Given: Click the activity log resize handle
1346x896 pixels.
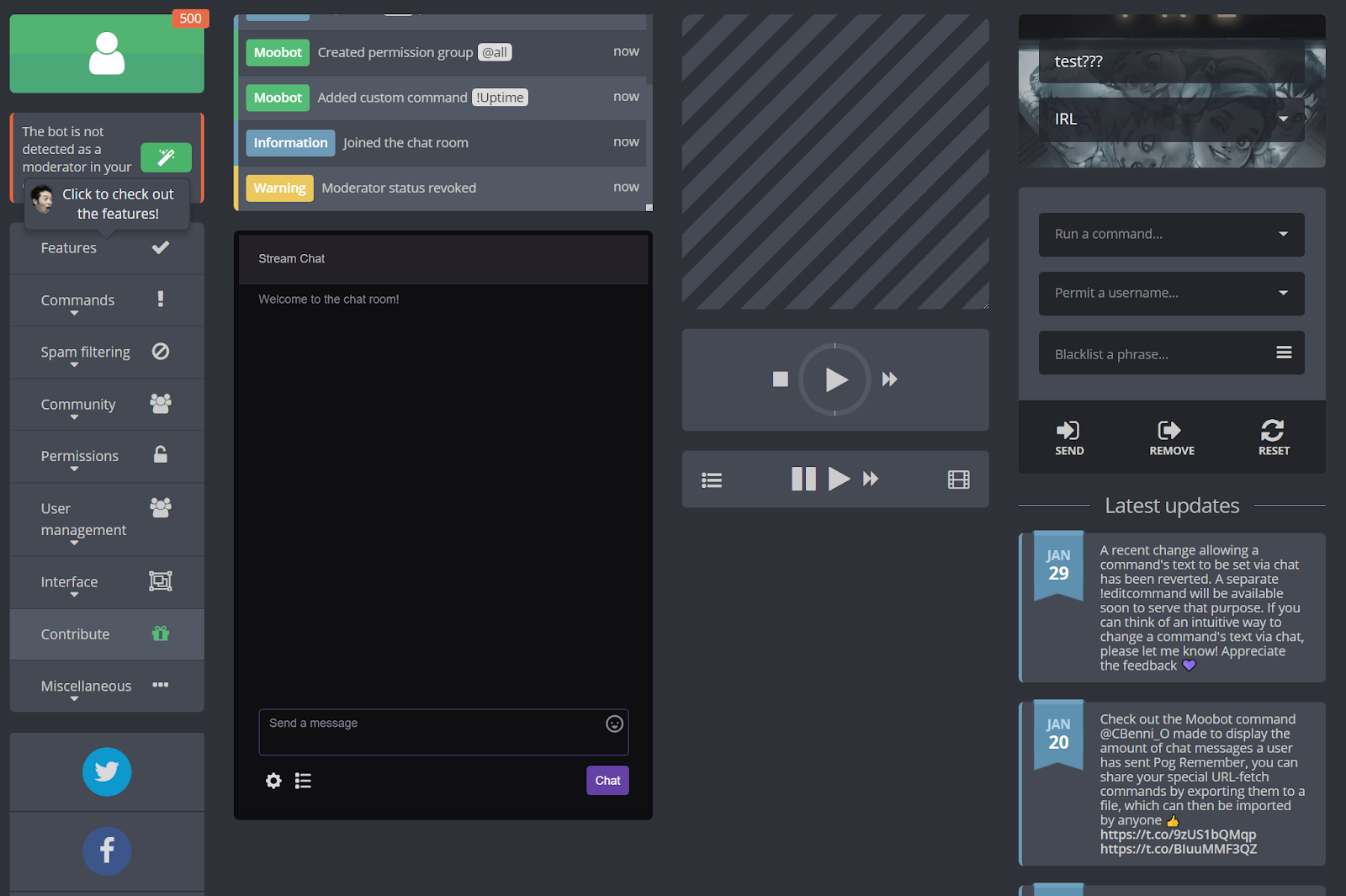Looking at the screenshot, I should (x=649, y=207).
